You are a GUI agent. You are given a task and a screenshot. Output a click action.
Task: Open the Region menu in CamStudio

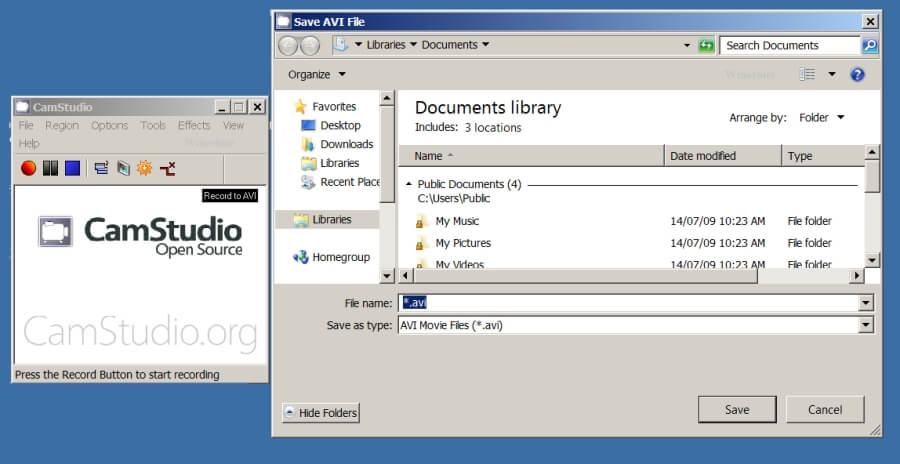pos(62,125)
